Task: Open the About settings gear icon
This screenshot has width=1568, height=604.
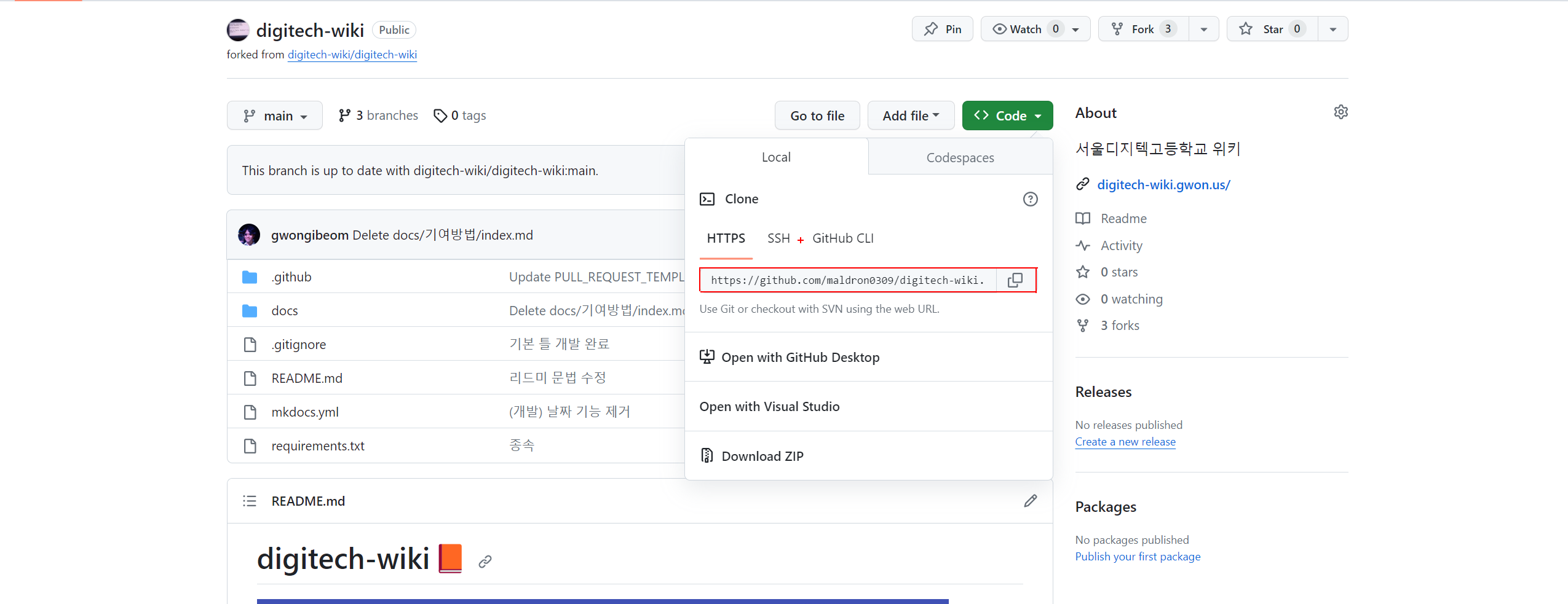Action: pos(1340,112)
